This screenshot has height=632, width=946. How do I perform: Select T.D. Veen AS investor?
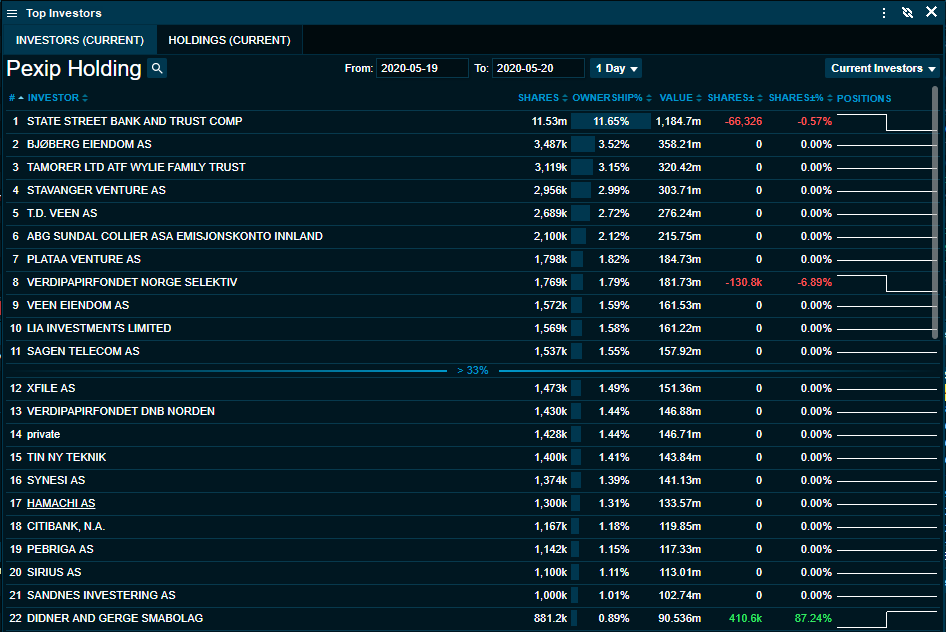tap(62, 213)
